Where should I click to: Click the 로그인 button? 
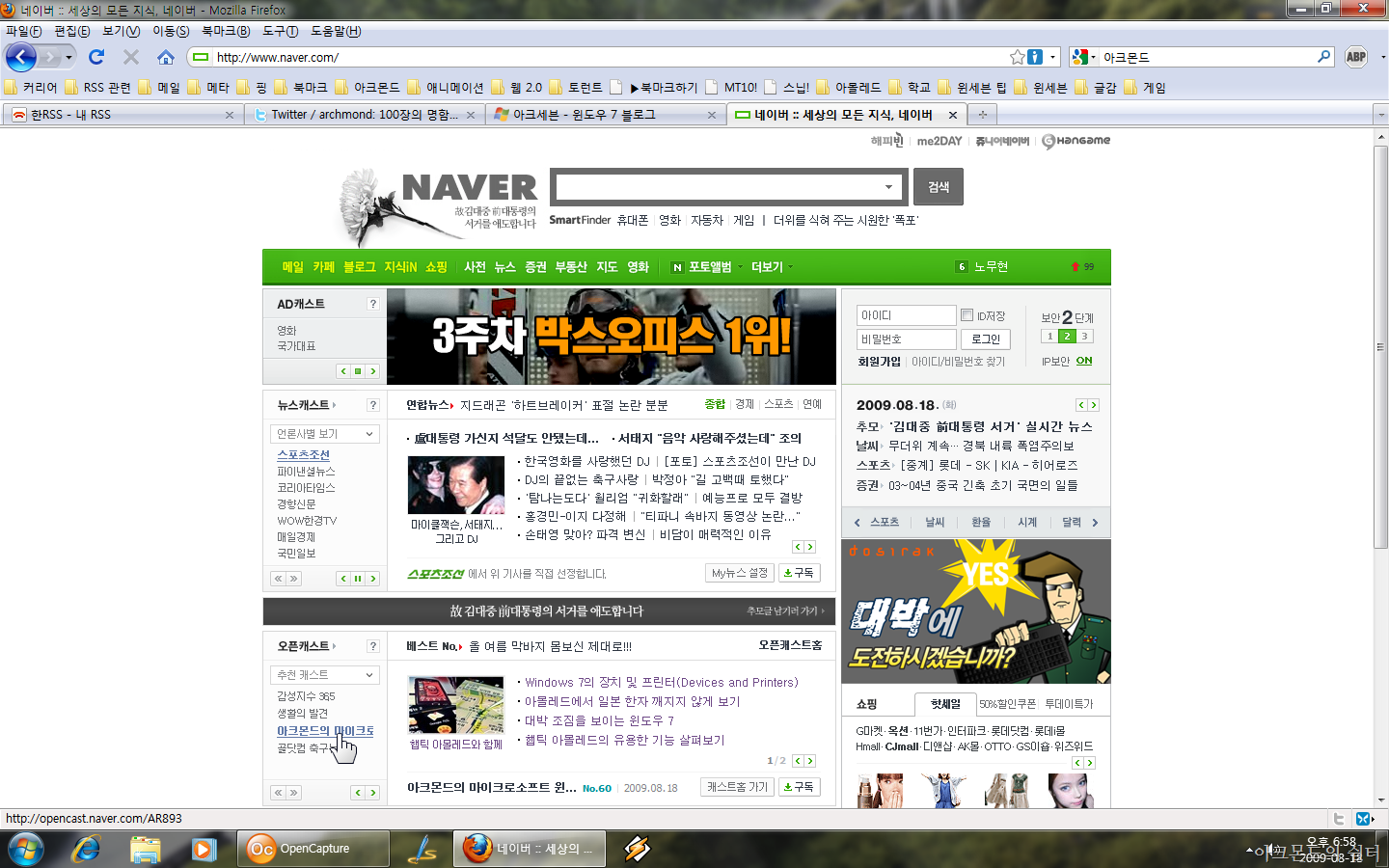pyautogui.click(x=986, y=339)
